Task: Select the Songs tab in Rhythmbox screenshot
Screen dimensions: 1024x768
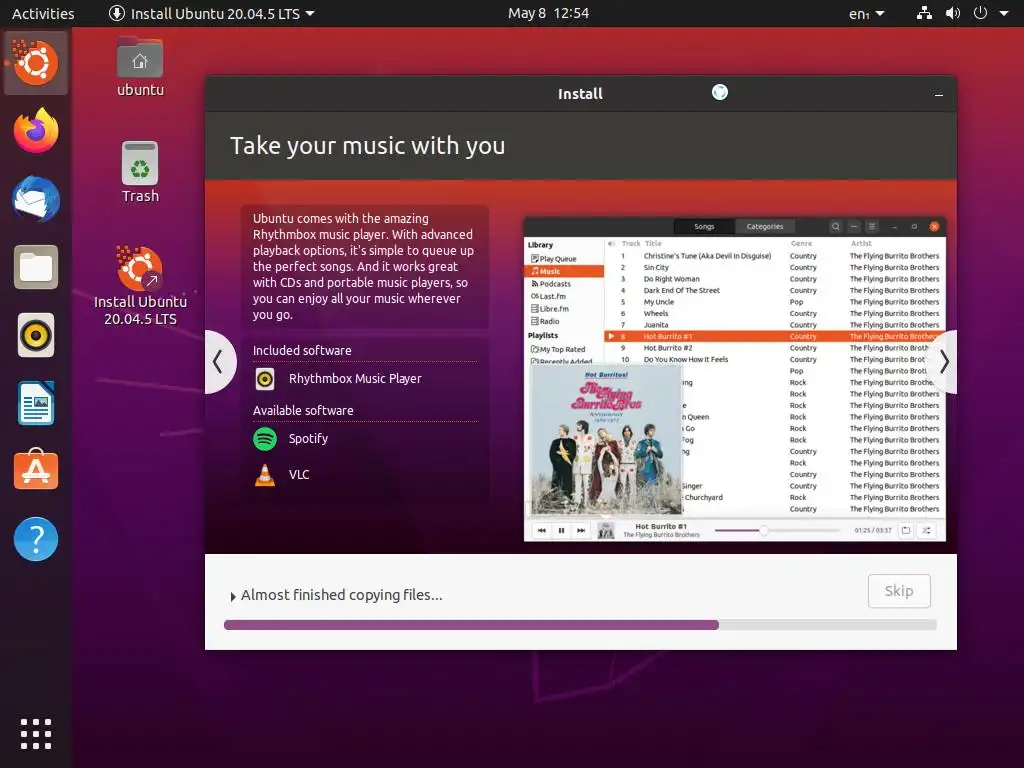Action: pyautogui.click(x=704, y=227)
